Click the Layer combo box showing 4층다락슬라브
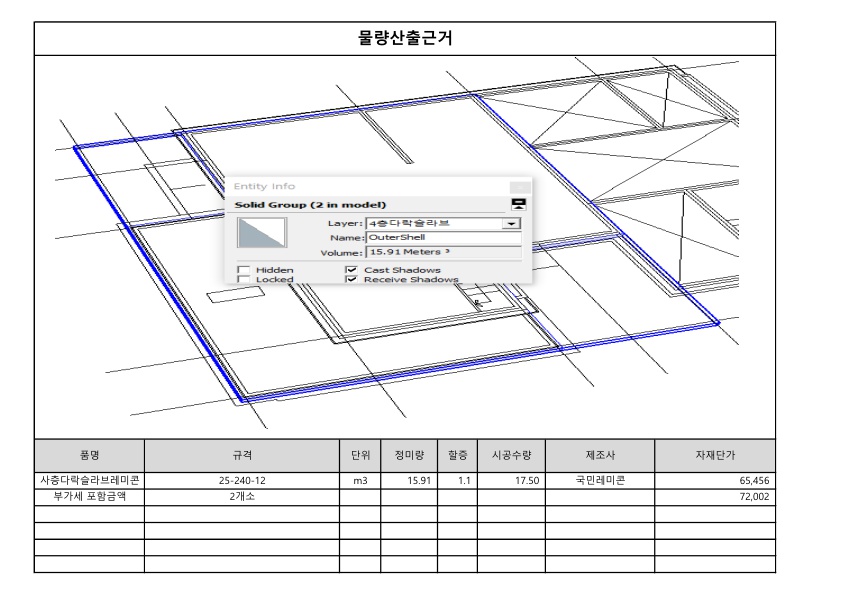842x595 pixels. 443,223
